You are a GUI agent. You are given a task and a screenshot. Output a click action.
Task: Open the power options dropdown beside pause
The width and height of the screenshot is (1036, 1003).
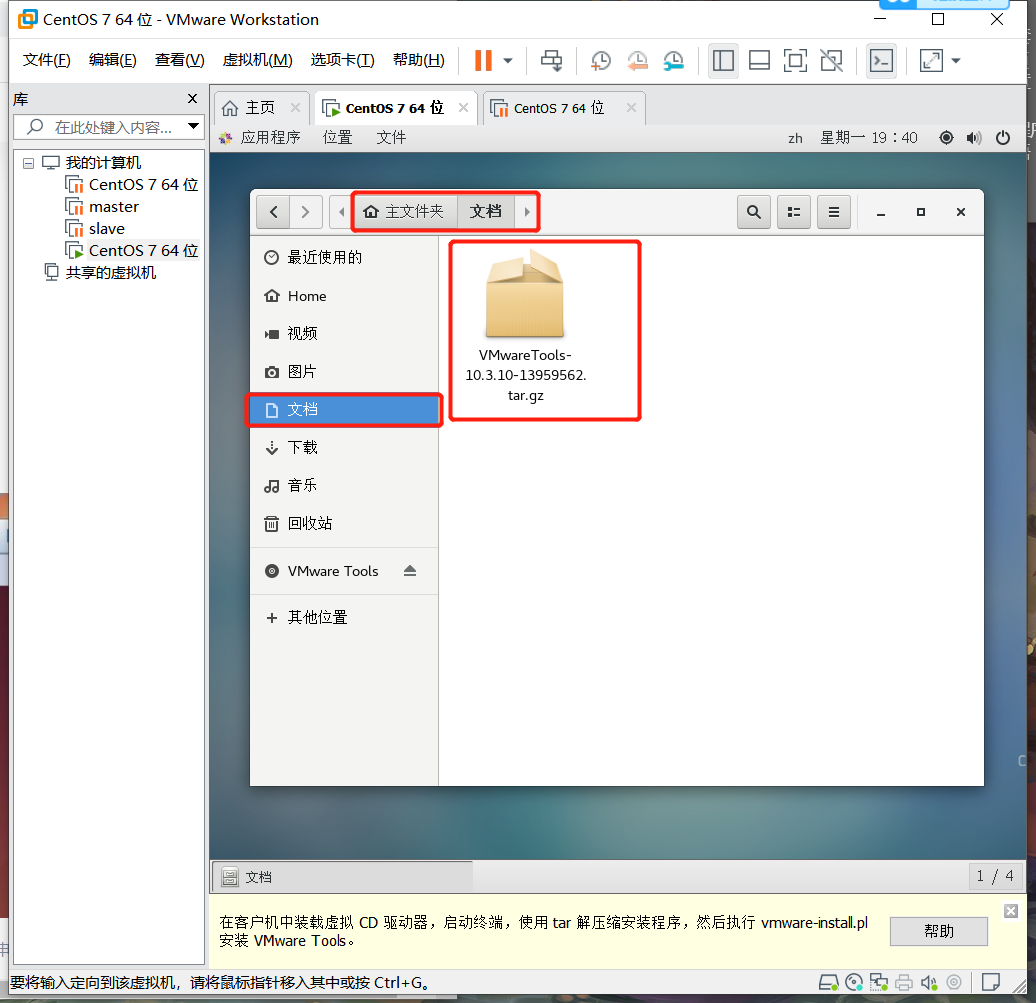click(x=507, y=61)
